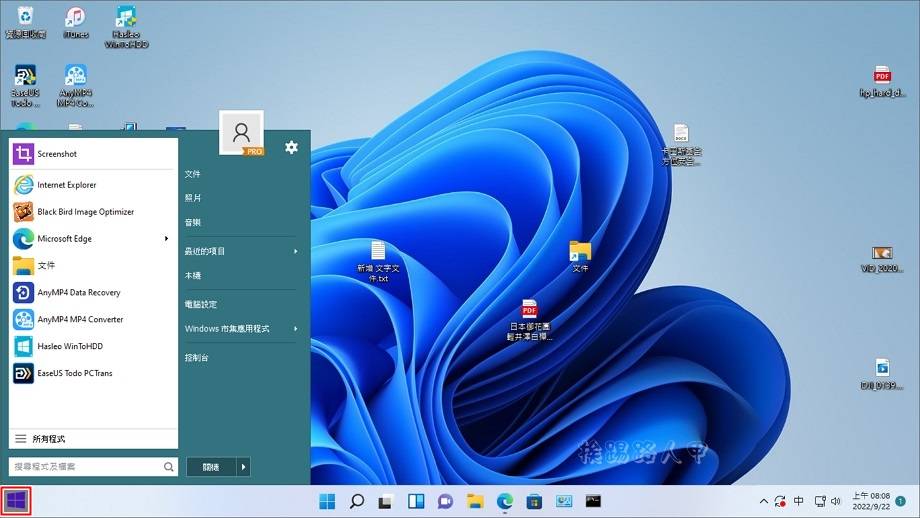The height and width of the screenshot is (518, 920).
Task: Open Screenshot app in start menu
Action: (57, 154)
